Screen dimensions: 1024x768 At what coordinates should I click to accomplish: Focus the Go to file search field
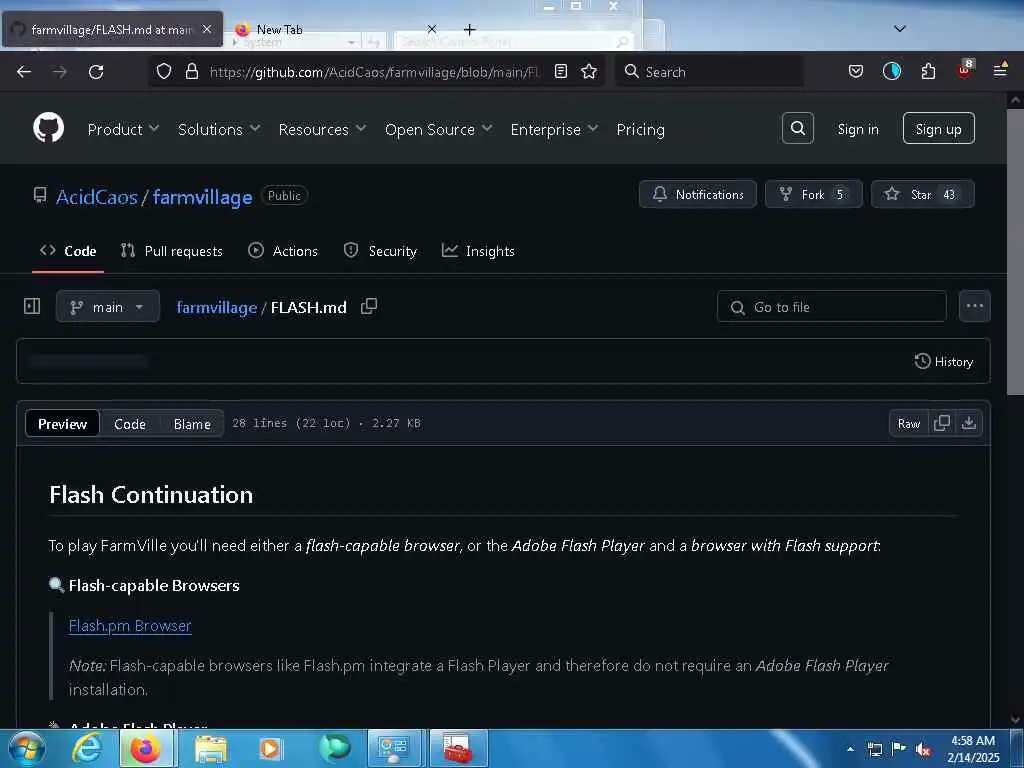point(831,306)
